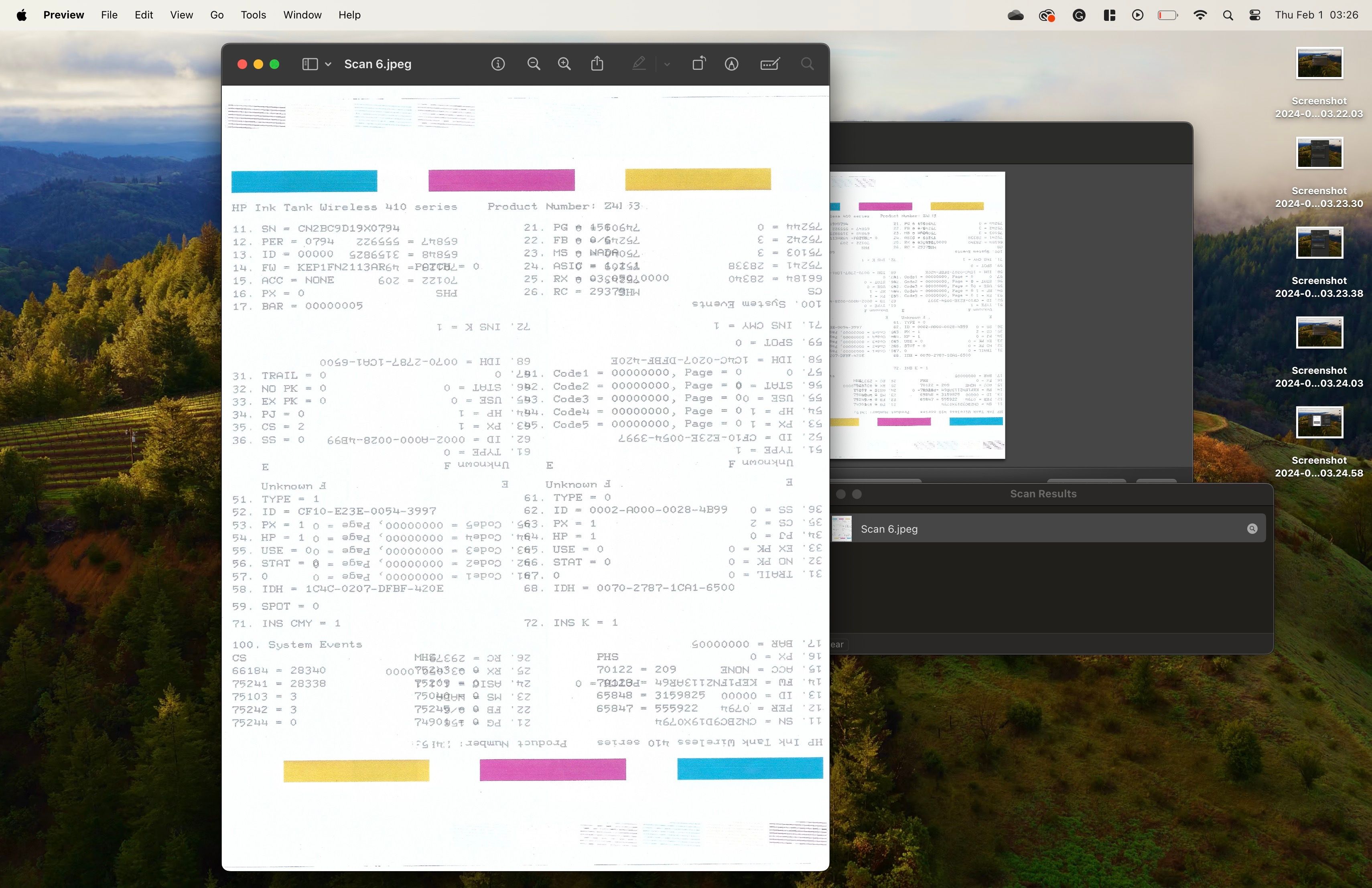Toggle Control Center in the menu bar
Image resolution: width=1372 pixels, height=888 pixels.
pyautogui.click(x=1254, y=15)
